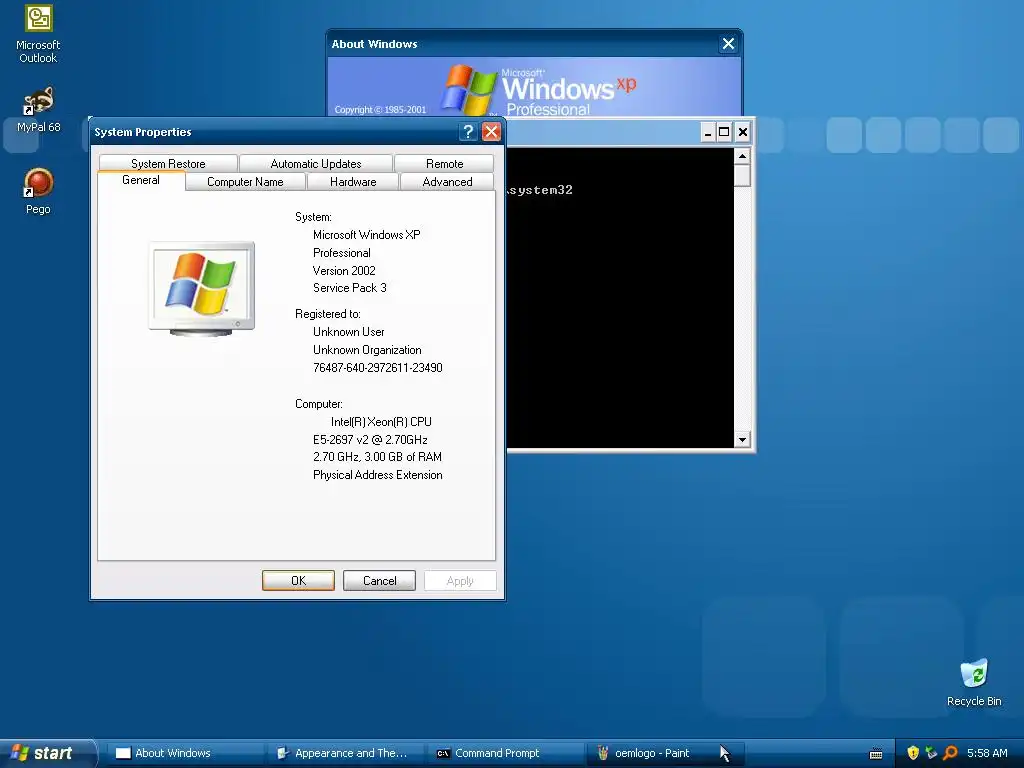
Task: Click the Service Pack 3 text
Action: pos(349,288)
